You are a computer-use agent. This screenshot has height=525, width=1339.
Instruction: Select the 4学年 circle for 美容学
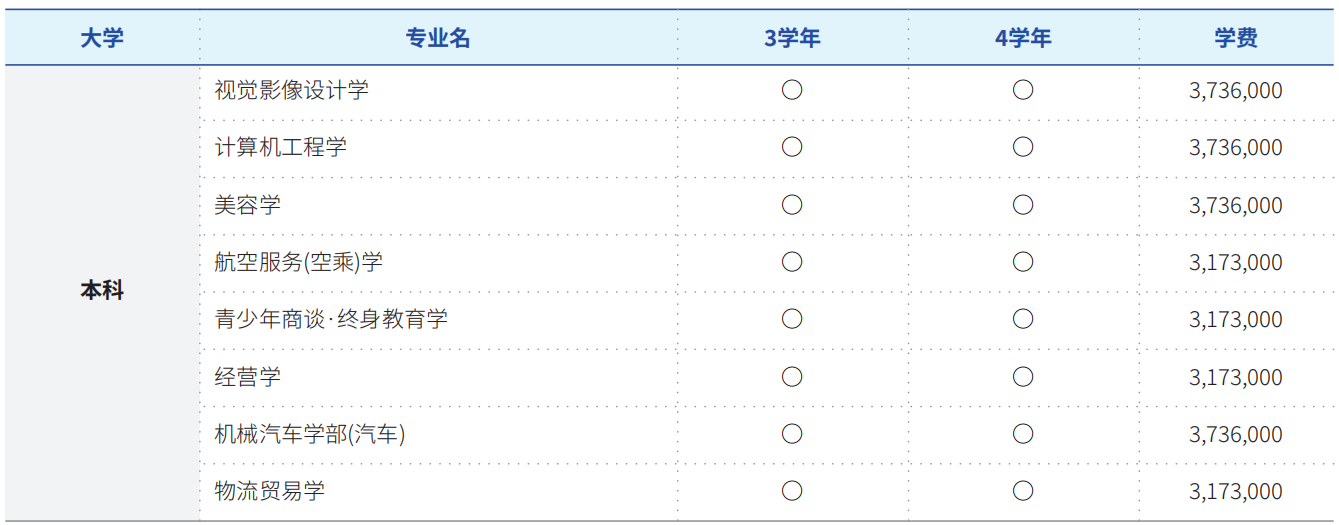(1023, 205)
